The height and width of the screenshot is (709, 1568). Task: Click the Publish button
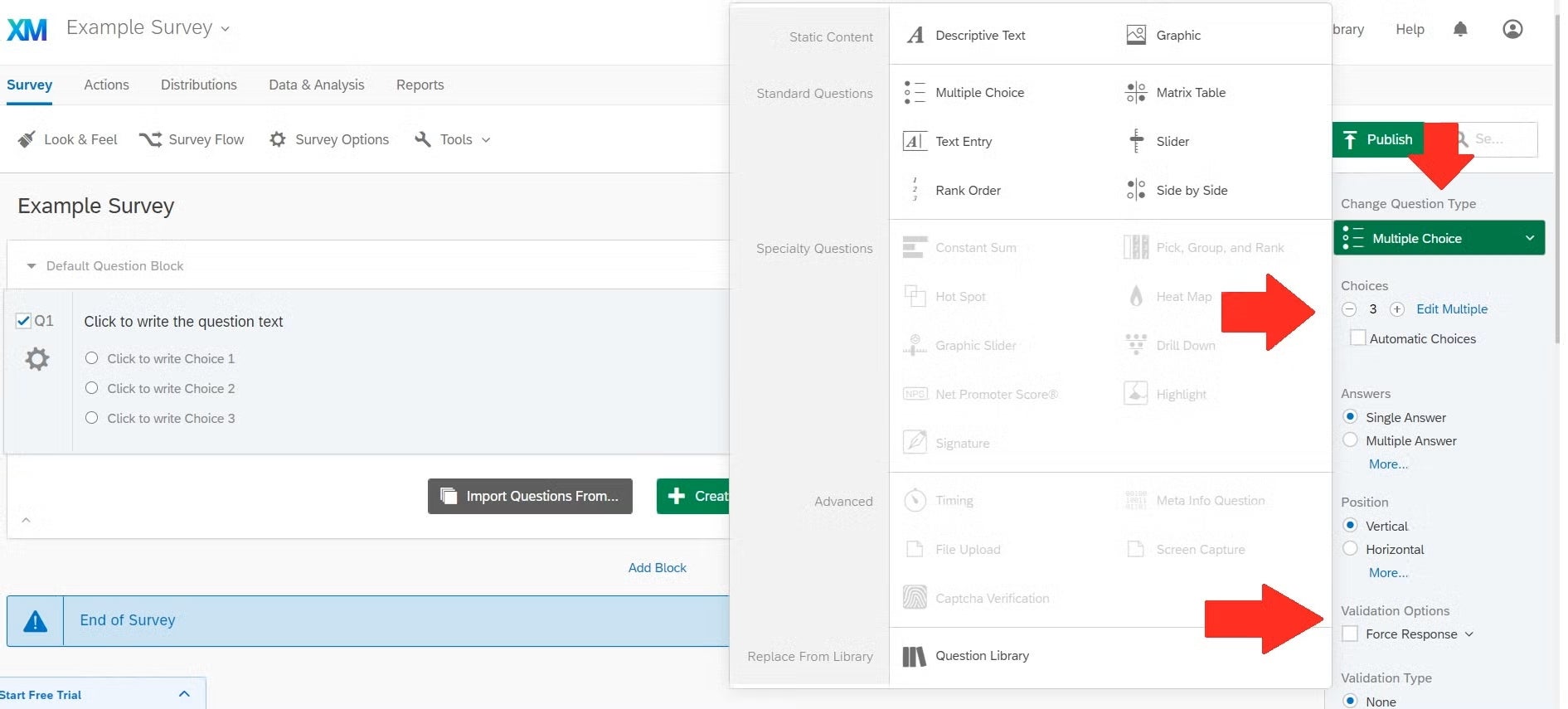1378,139
